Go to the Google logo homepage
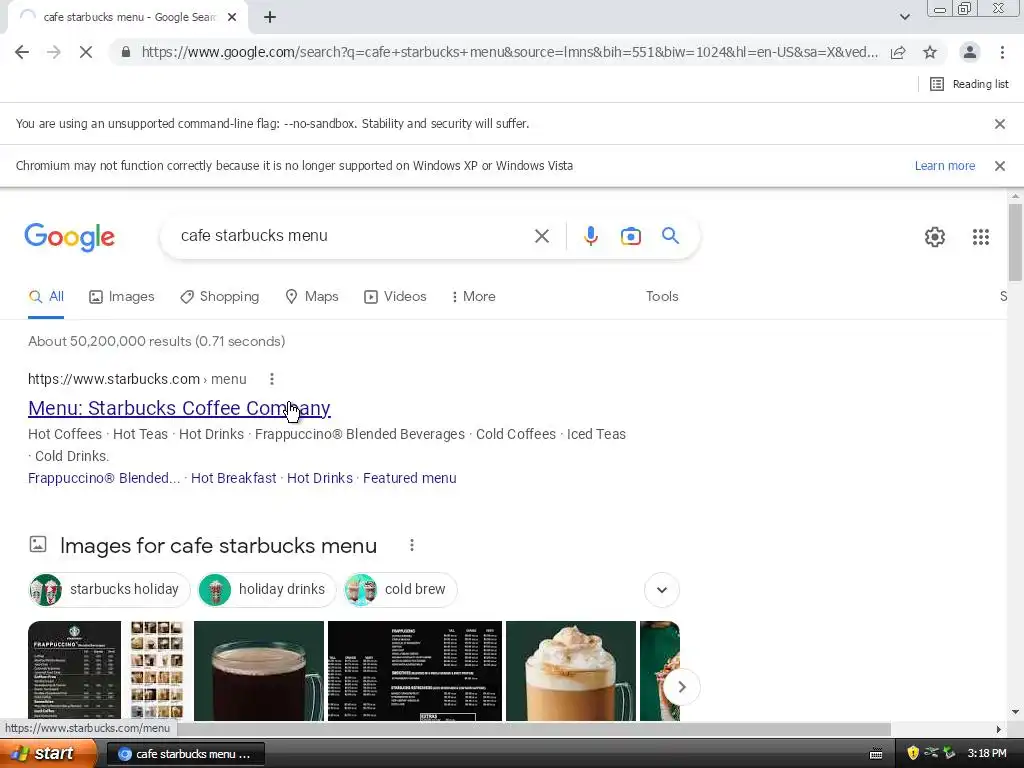 click(x=70, y=236)
